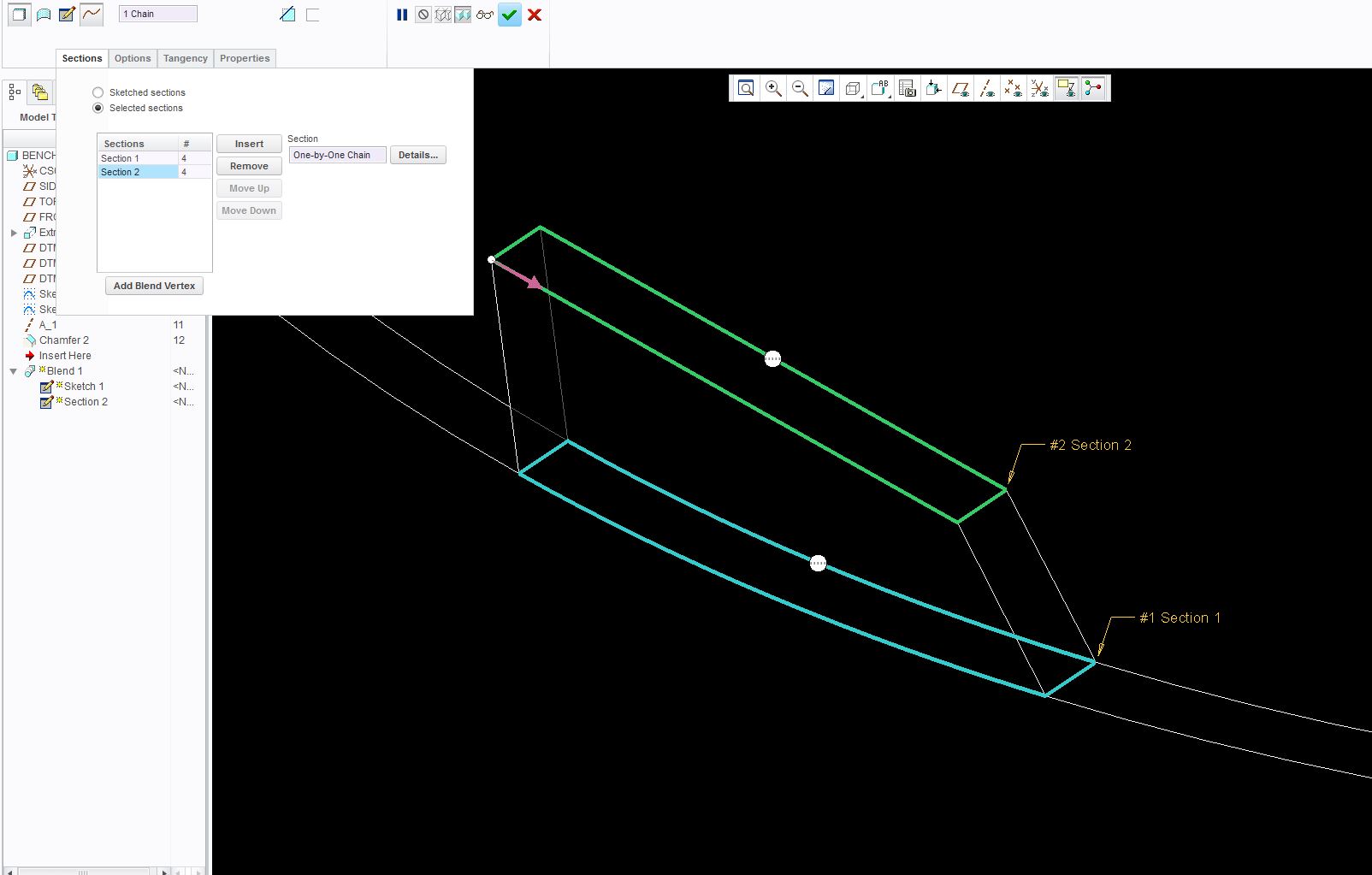Open the saved orientations dropdown
The image size is (1372, 875).
click(x=880, y=88)
